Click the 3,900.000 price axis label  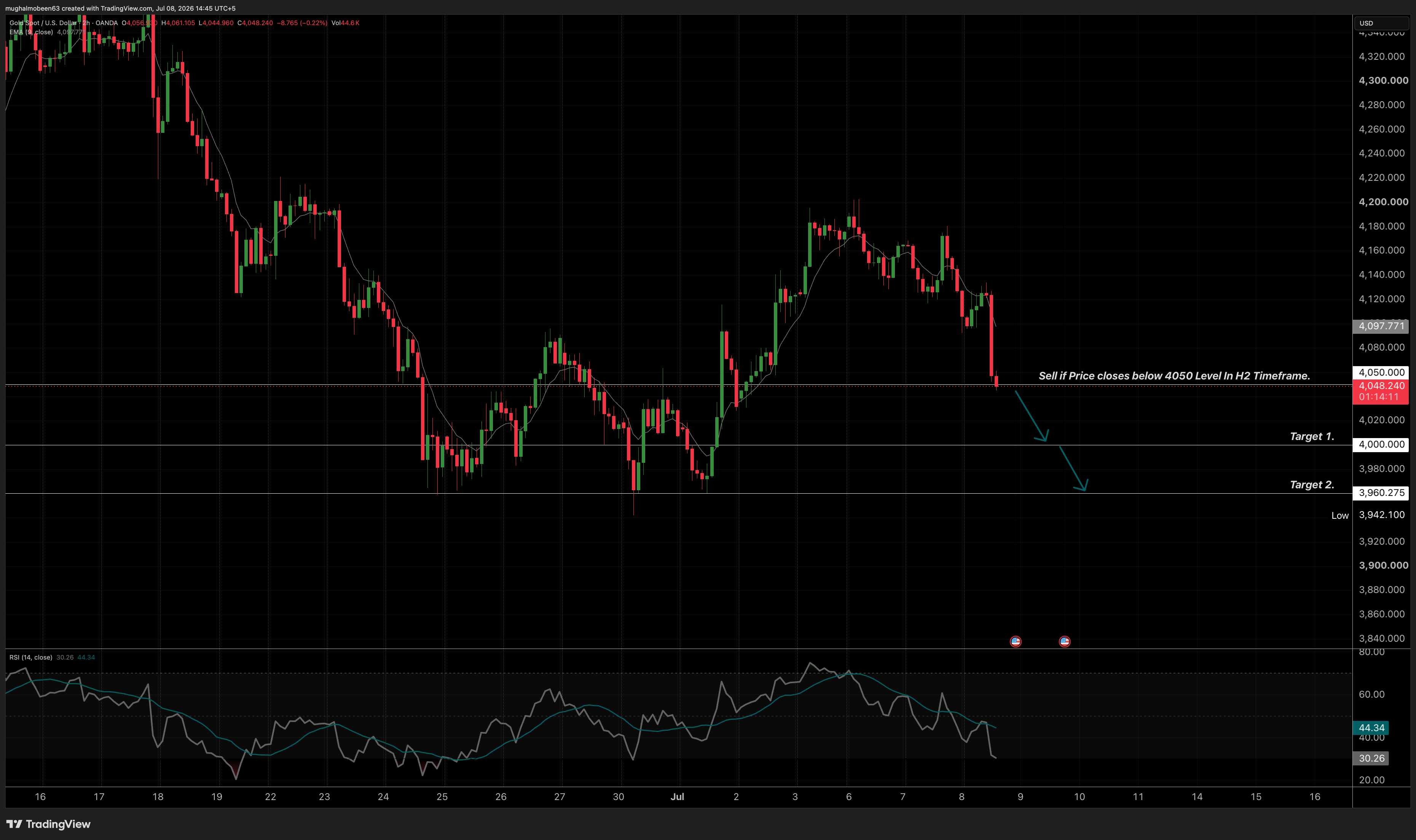coord(1383,566)
